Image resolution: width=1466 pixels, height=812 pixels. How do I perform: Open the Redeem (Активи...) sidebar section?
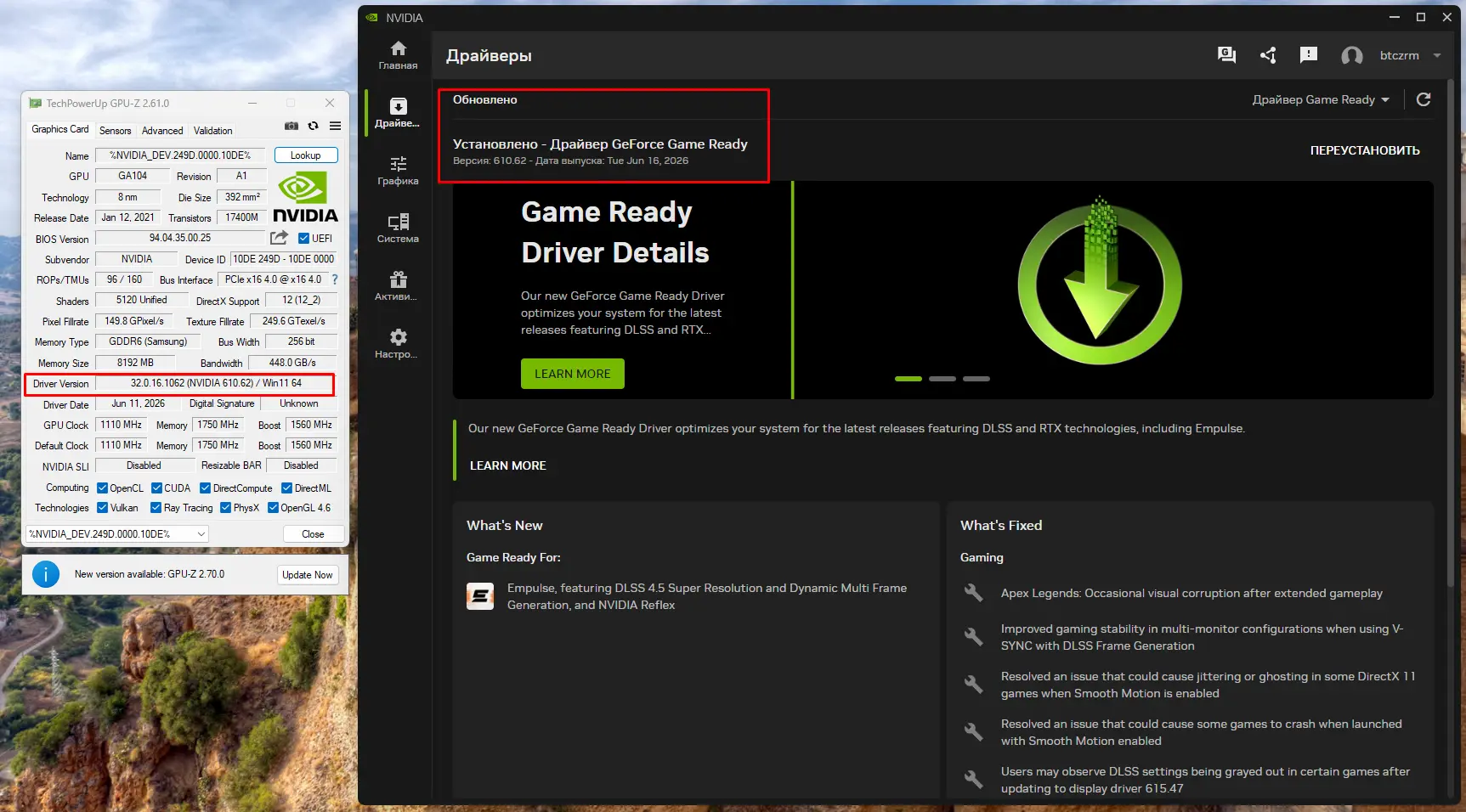point(398,286)
